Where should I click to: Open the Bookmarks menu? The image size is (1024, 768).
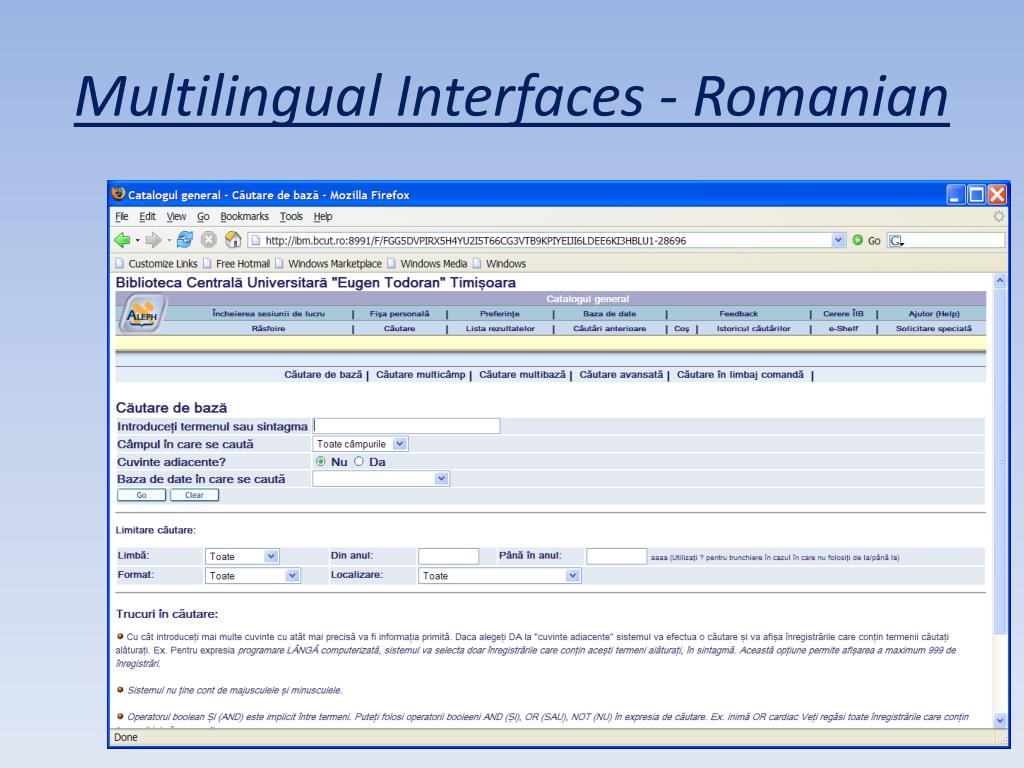point(246,217)
